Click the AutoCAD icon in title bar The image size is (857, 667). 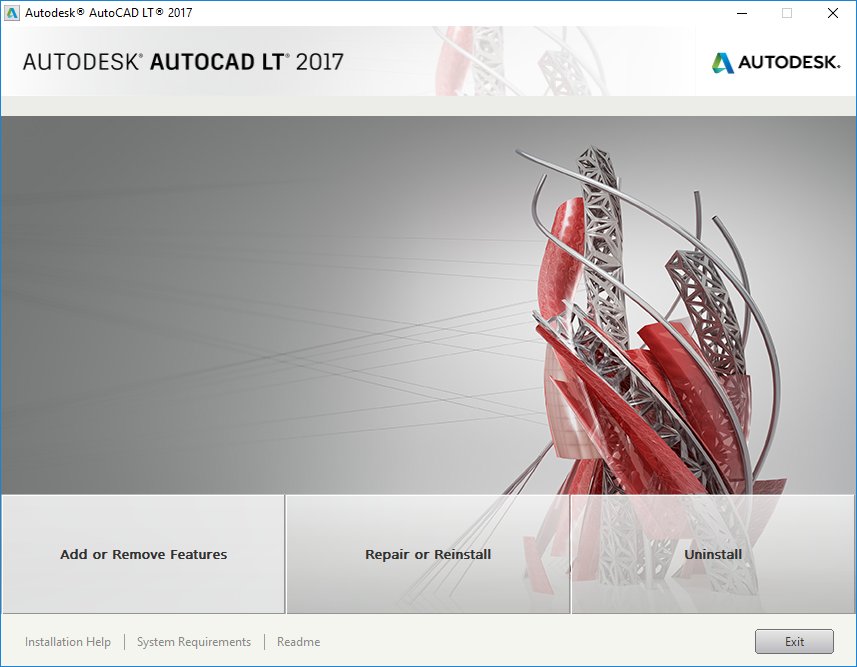tap(11, 13)
